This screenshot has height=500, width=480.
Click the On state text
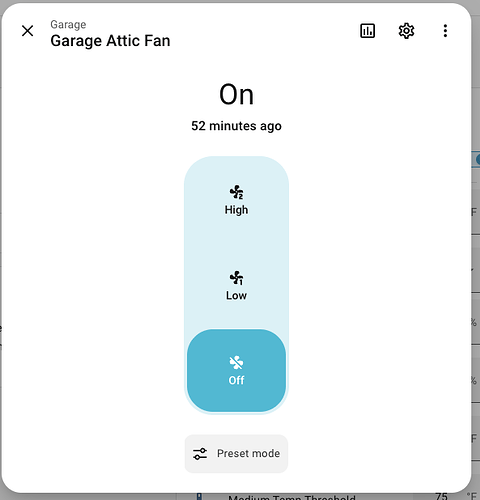(x=236, y=95)
